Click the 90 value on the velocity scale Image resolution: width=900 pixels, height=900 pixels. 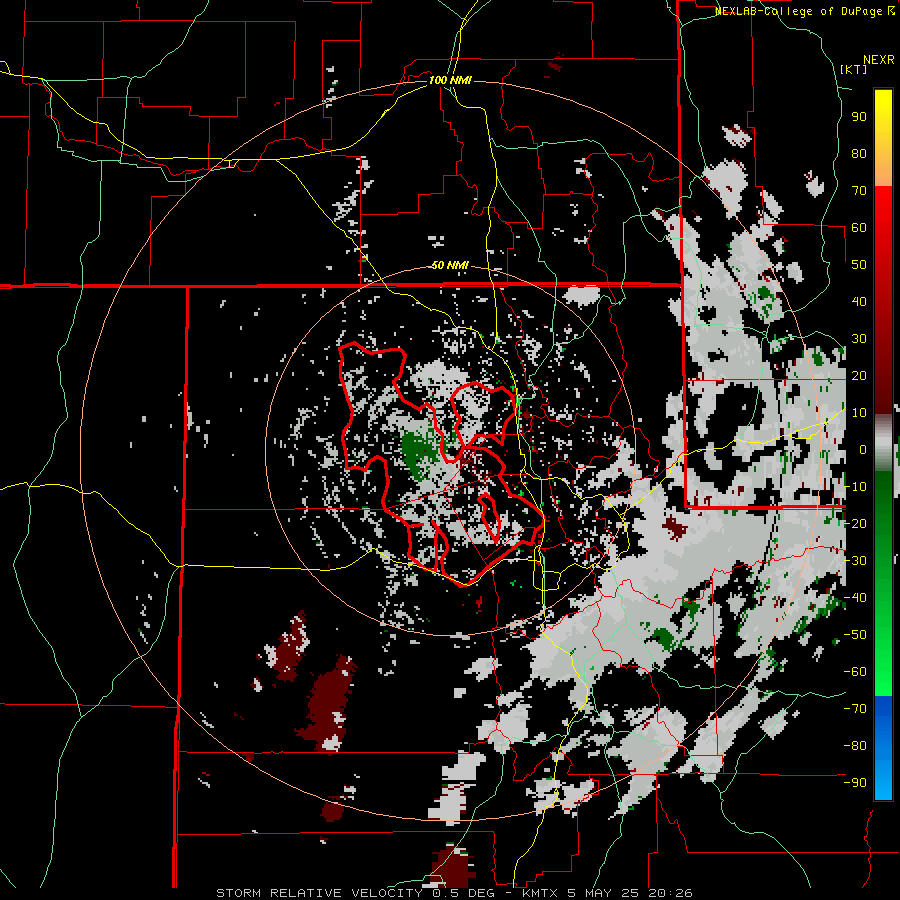[859, 117]
